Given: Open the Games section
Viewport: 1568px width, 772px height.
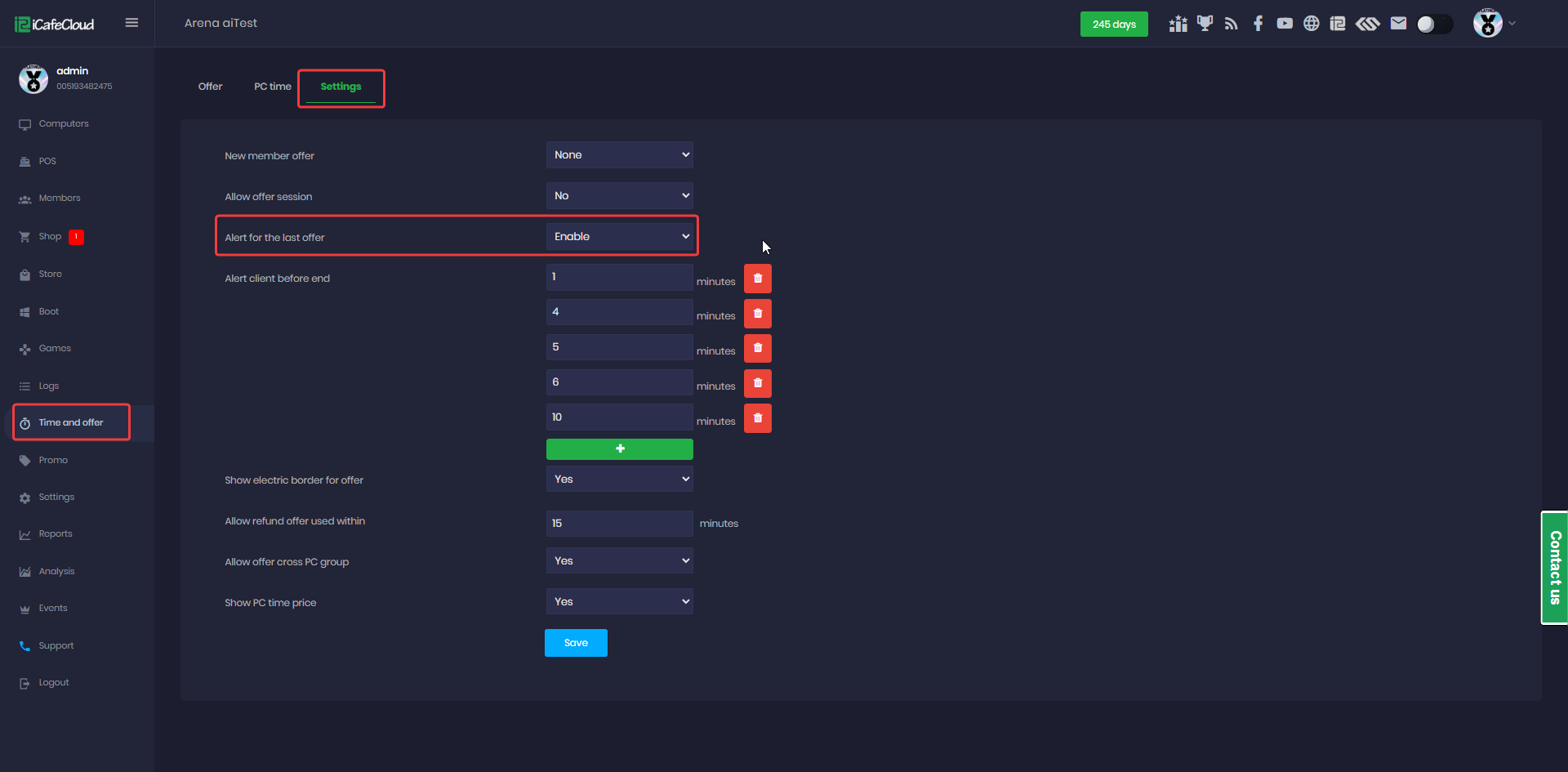Looking at the screenshot, I should pyautogui.click(x=54, y=349).
